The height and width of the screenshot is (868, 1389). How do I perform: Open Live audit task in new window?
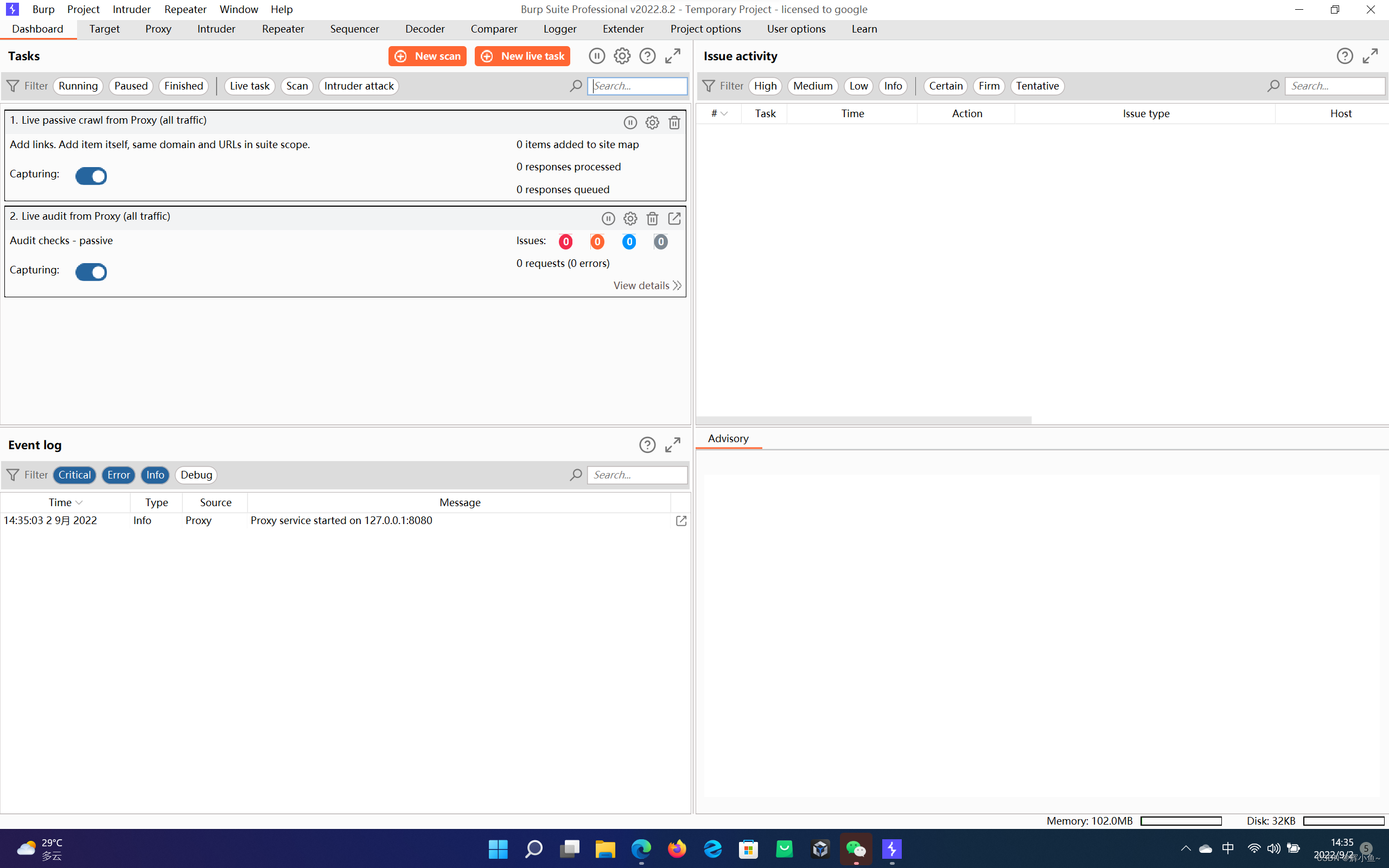[674, 219]
